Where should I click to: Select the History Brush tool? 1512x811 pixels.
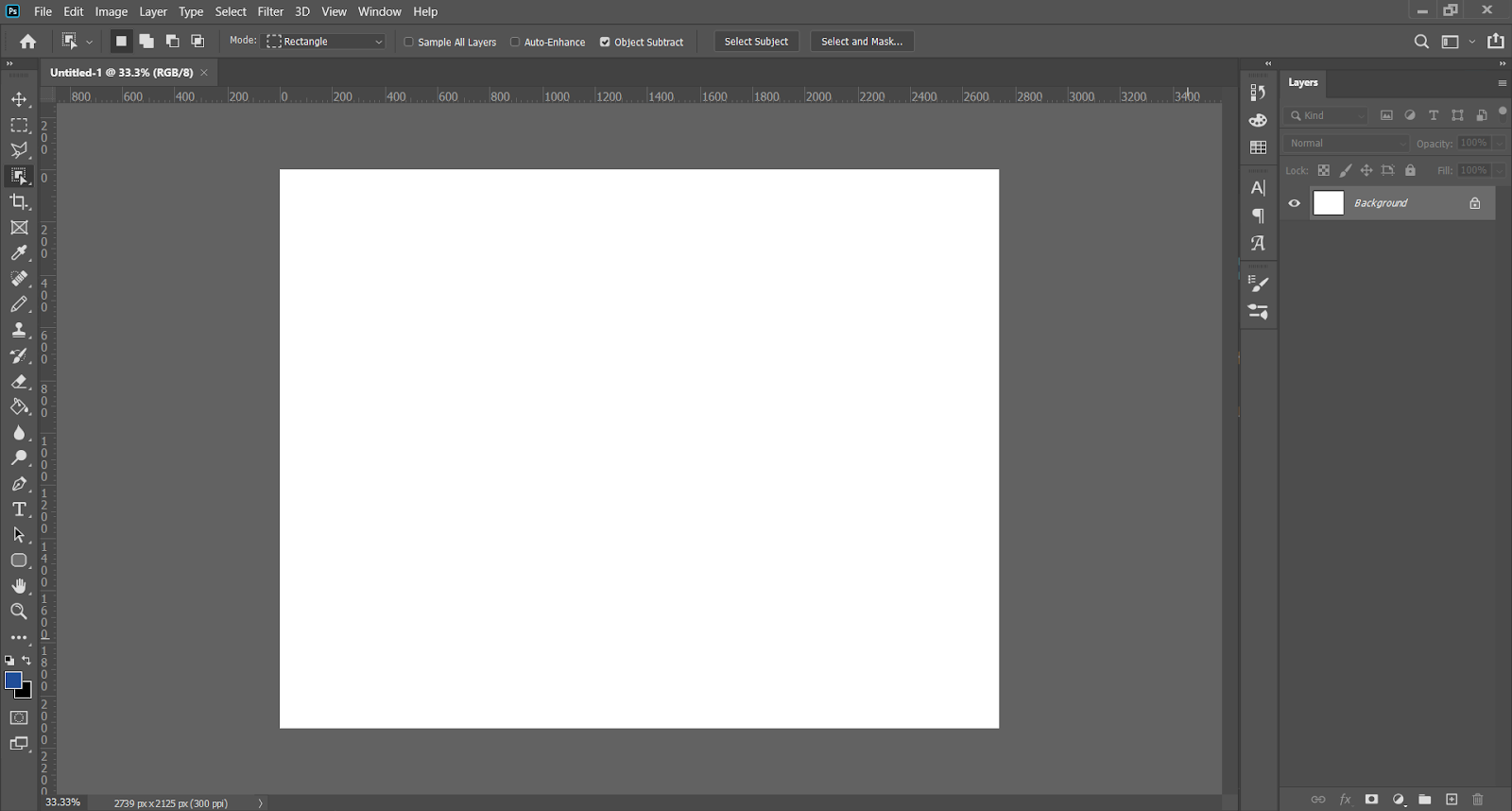[x=19, y=356]
